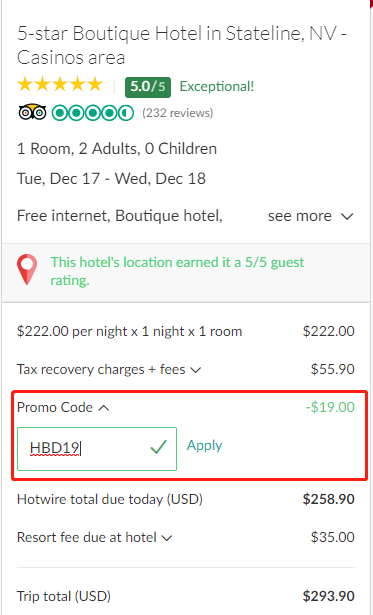The image size is (373, 615).
Task: Click the green 5.0/5 score badge
Action: point(148,87)
